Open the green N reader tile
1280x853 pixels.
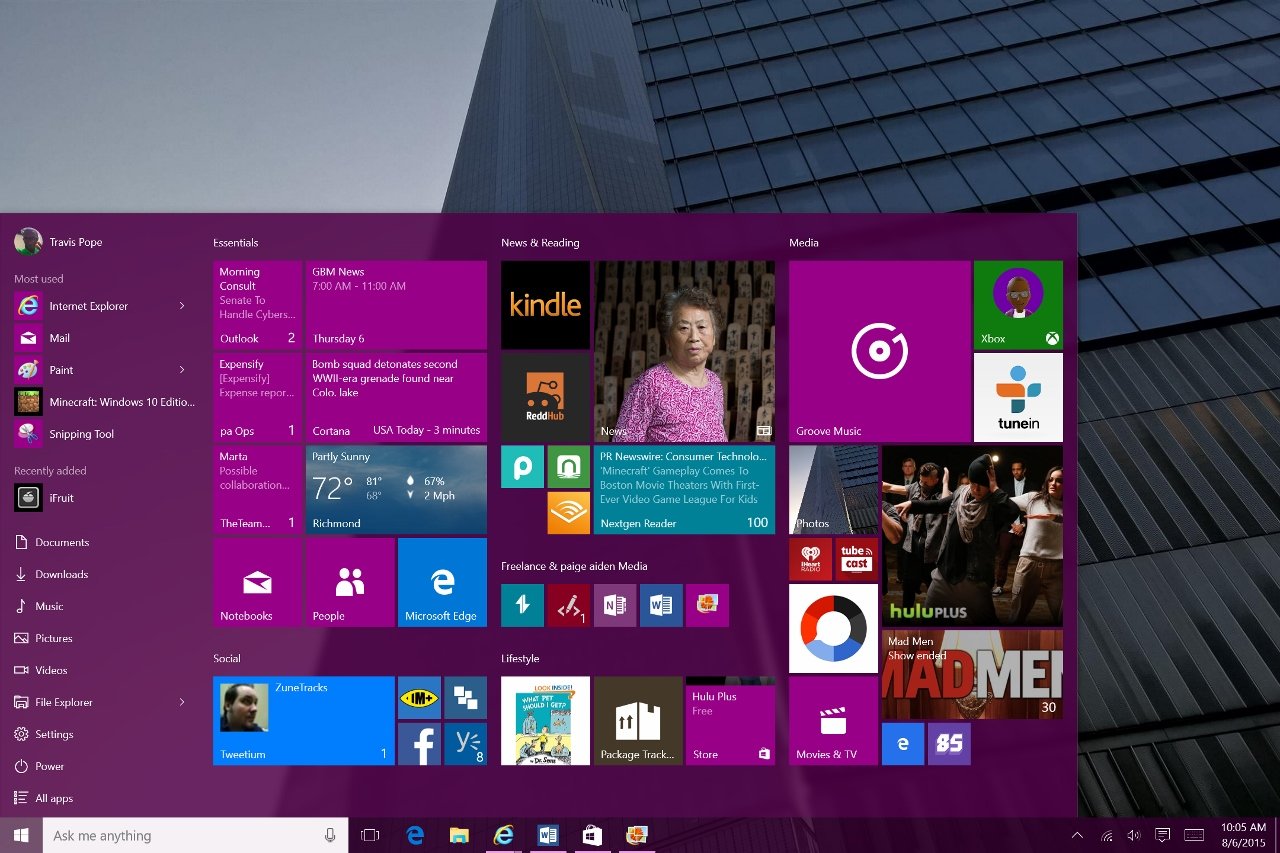click(568, 467)
